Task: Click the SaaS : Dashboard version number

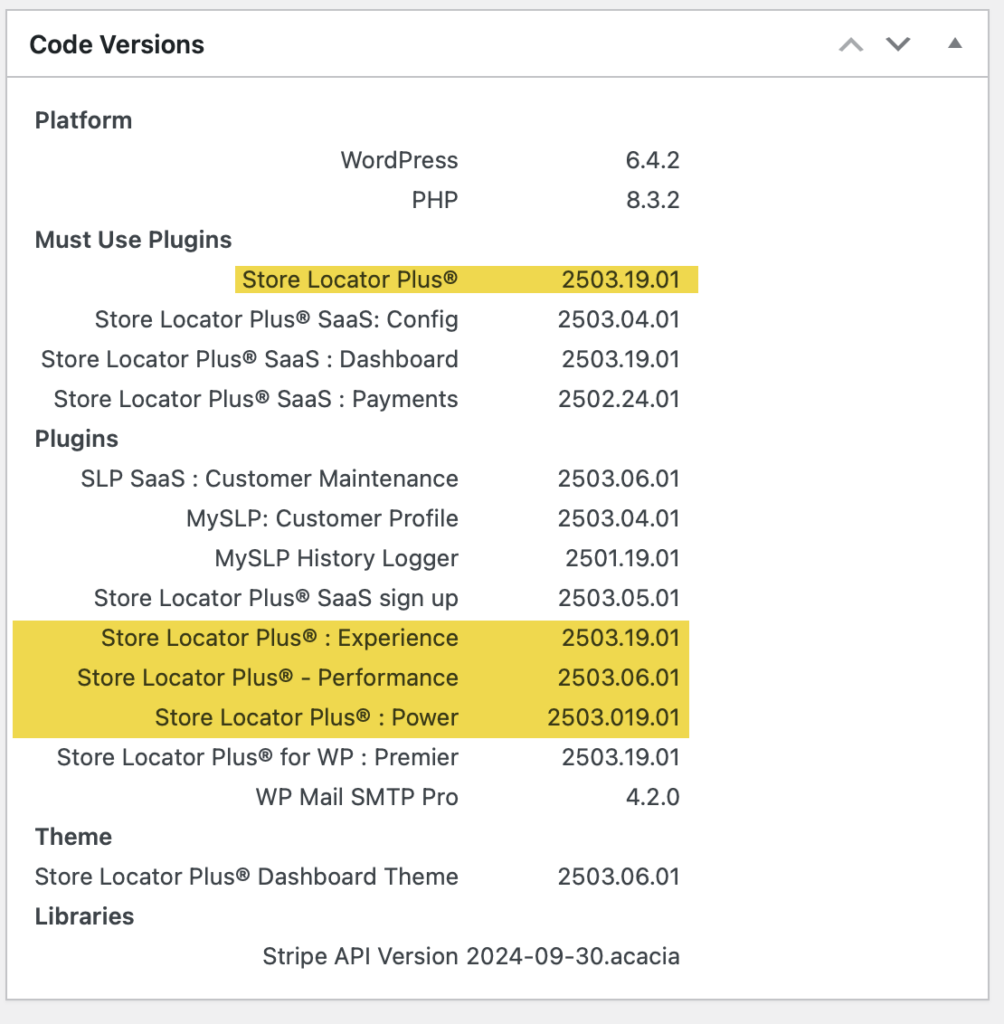Action: click(x=621, y=359)
